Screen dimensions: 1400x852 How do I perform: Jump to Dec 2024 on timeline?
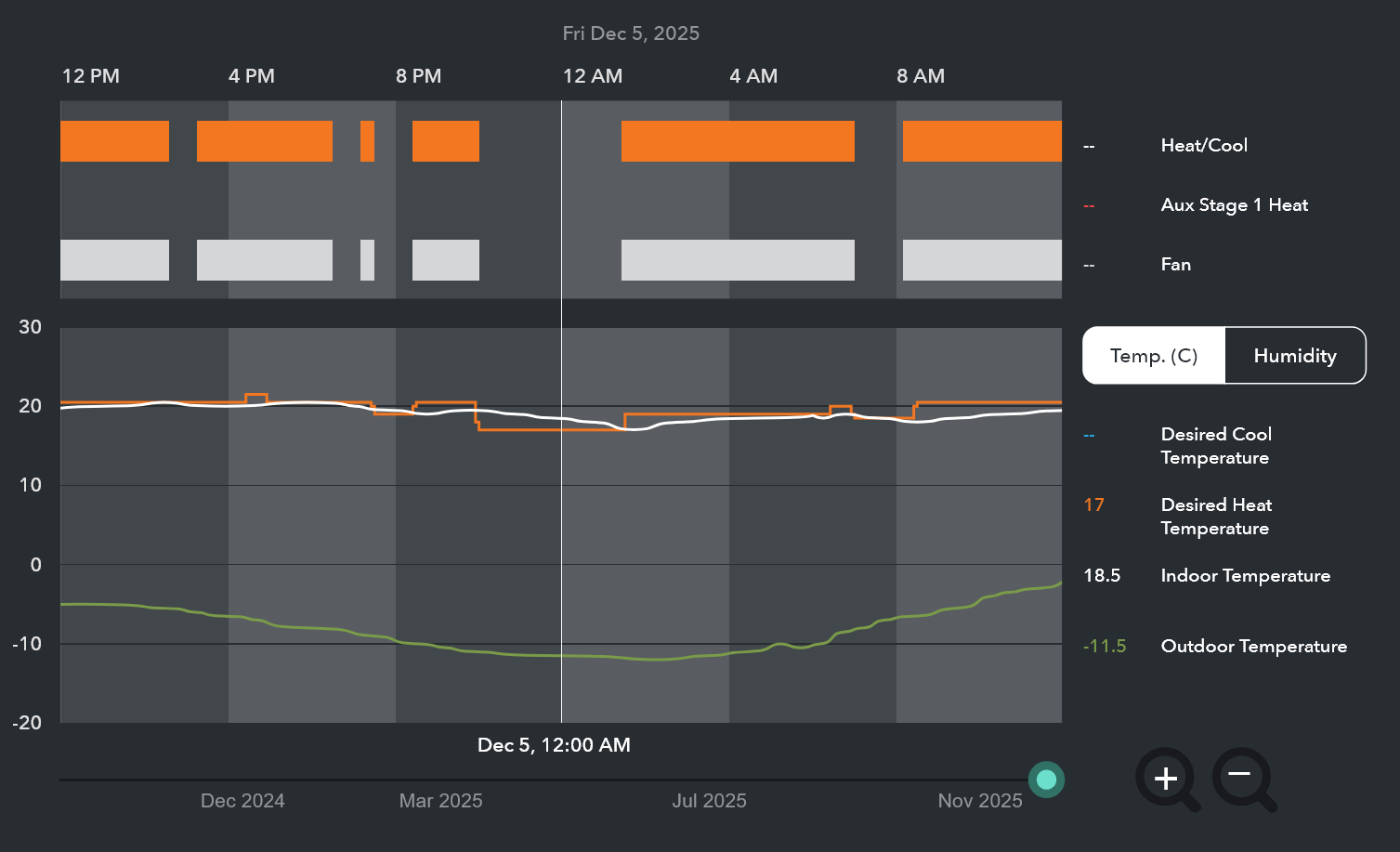[242, 801]
